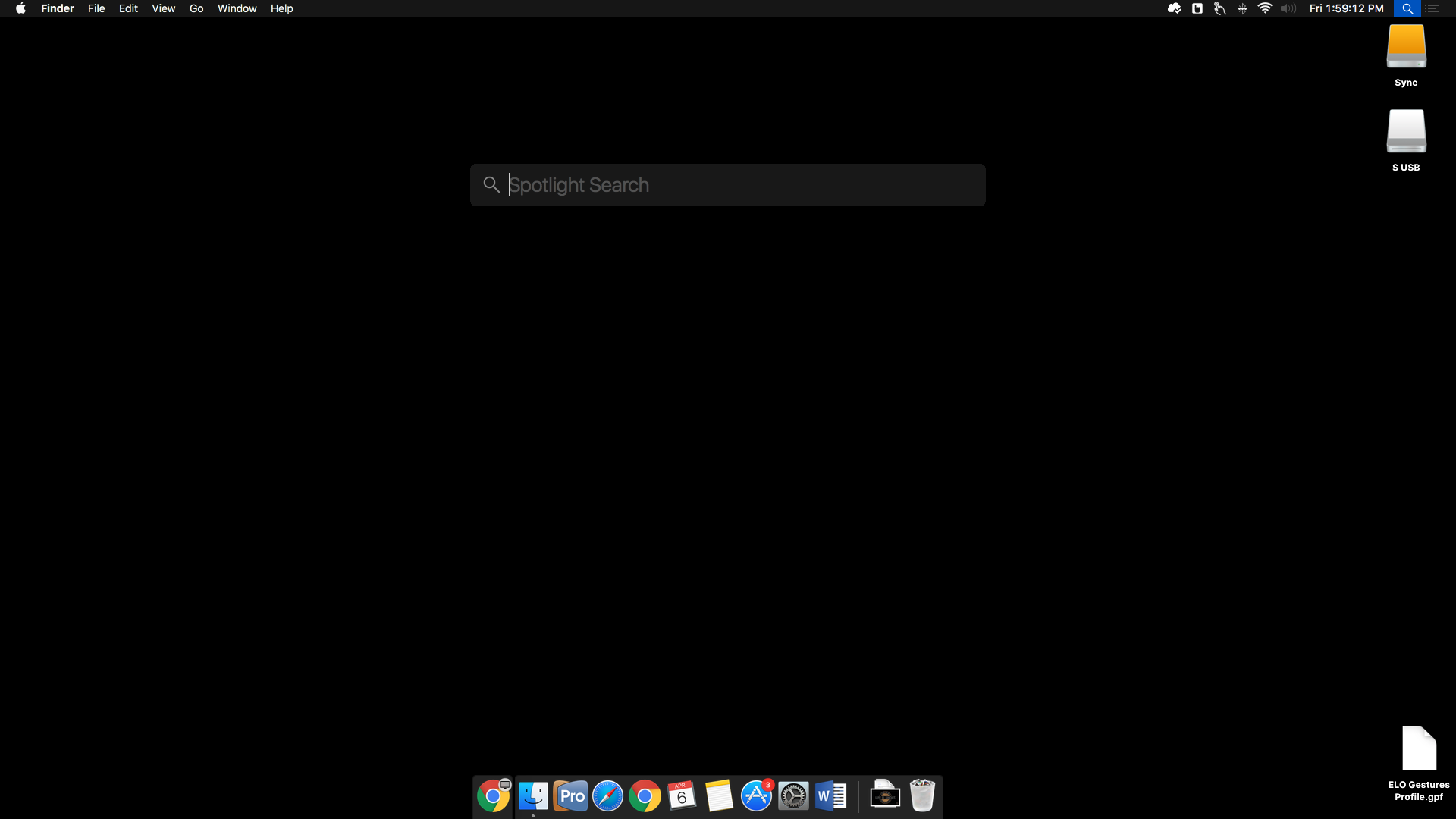This screenshot has width=1456, height=819.
Task: Toggle the Notification Center icon
Action: pos(1432,8)
